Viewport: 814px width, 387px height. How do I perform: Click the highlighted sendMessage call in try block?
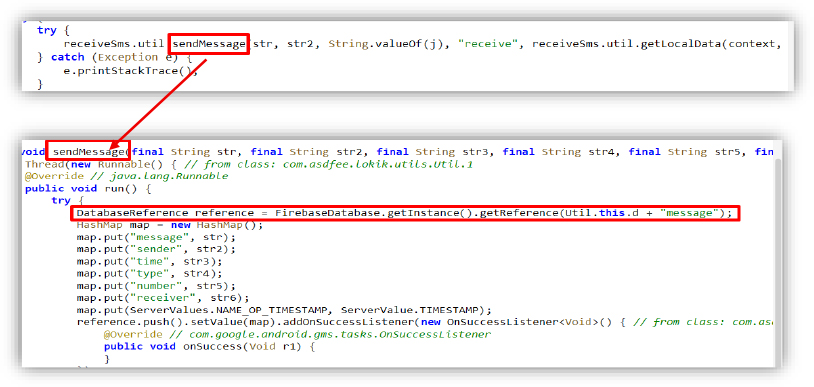pyautogui.click(x=209, y=44)
